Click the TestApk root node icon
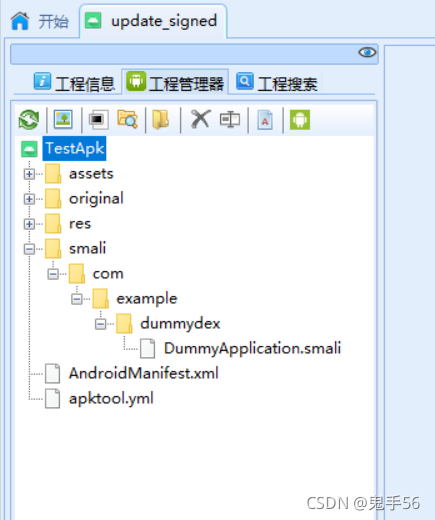 click(29, 149)
